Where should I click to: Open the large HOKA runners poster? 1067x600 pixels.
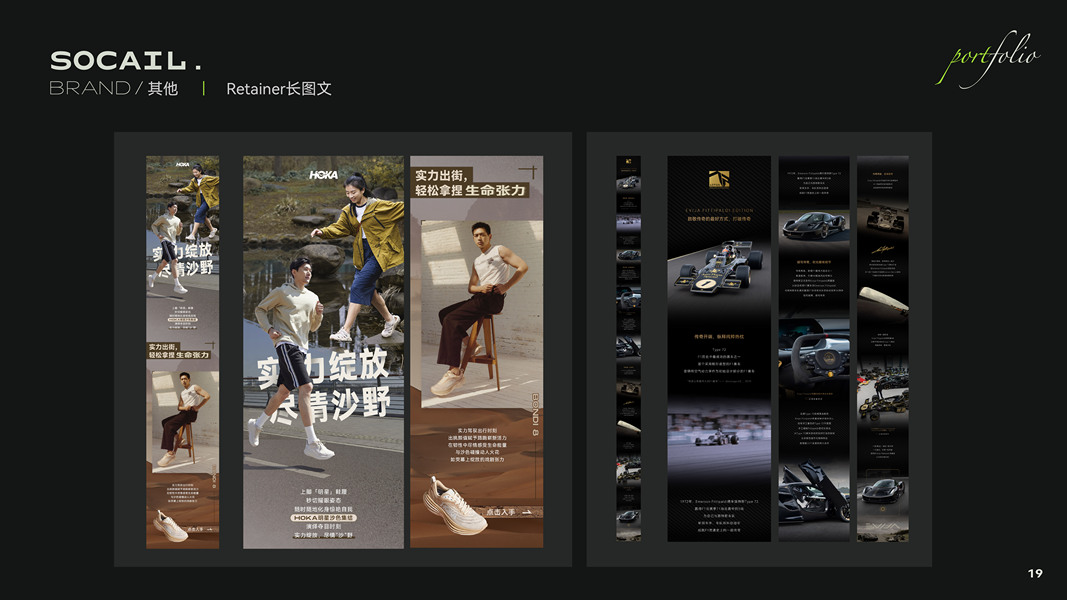(323, 352)
